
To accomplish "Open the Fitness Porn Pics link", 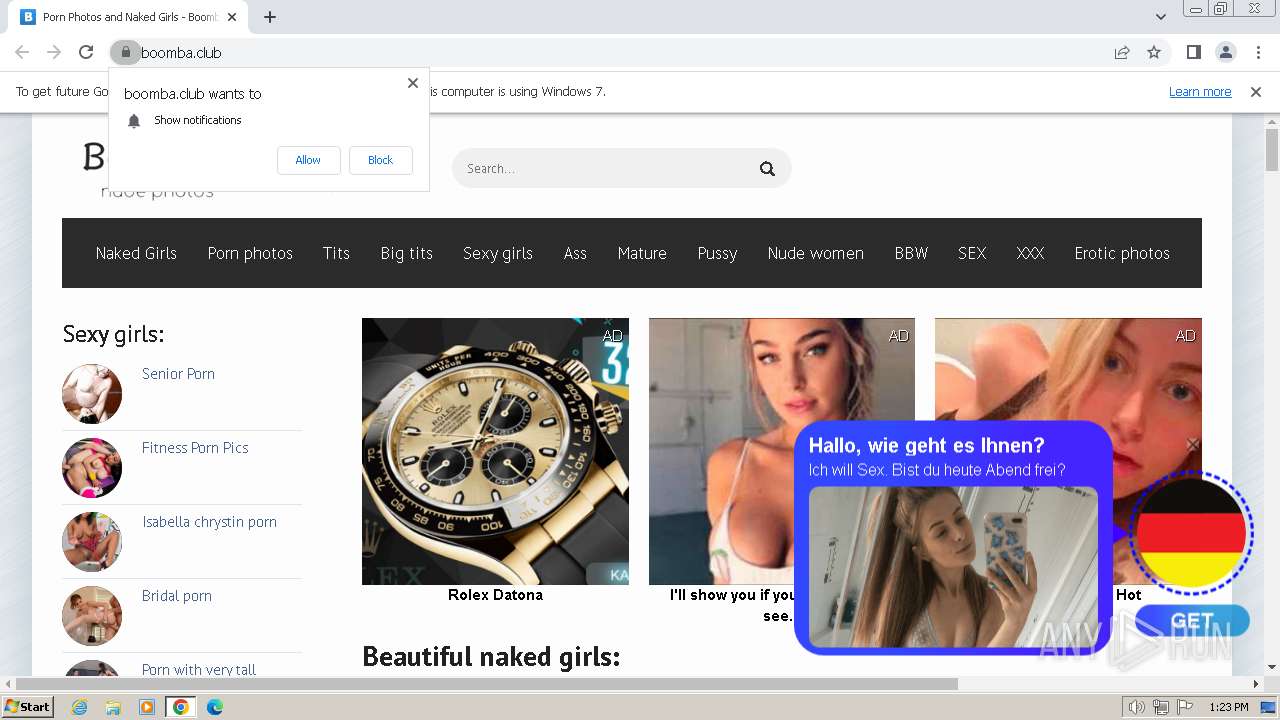I will pos(195,448).
